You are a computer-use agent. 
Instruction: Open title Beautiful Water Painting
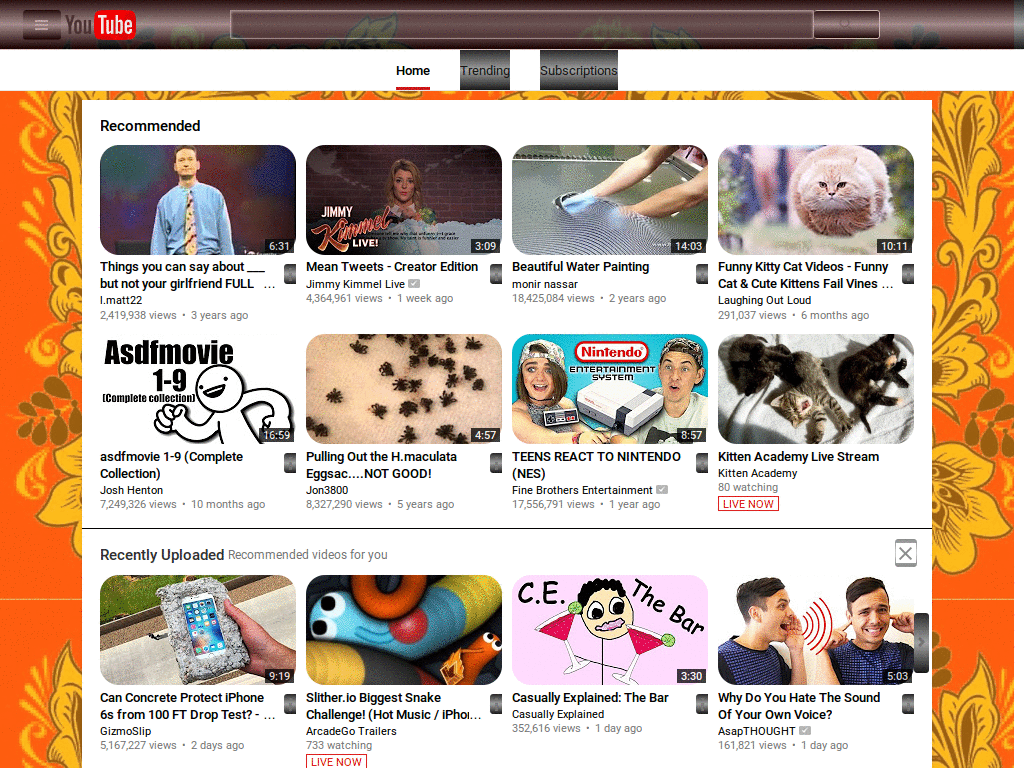[581, 266]
